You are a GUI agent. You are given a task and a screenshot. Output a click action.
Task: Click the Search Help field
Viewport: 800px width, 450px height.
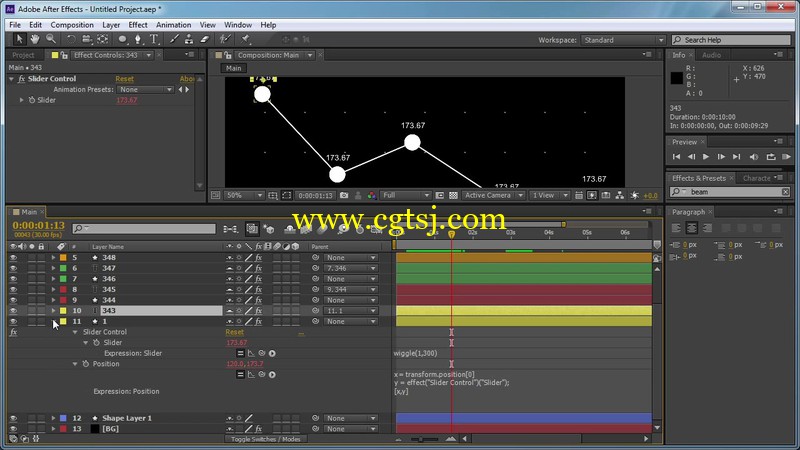click(x=731, y=40)
